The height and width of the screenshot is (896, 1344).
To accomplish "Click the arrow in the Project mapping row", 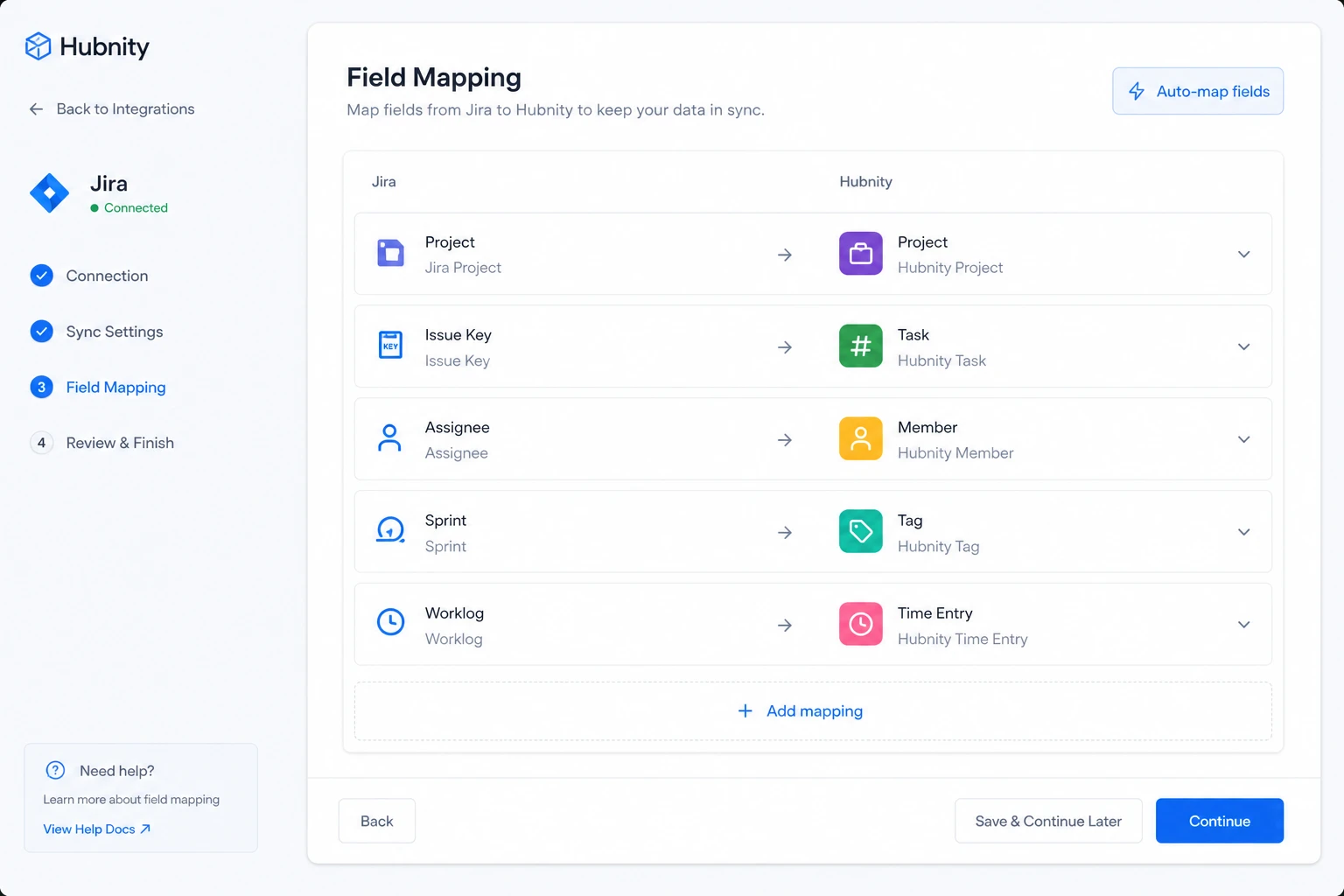I will pos(785,255).
